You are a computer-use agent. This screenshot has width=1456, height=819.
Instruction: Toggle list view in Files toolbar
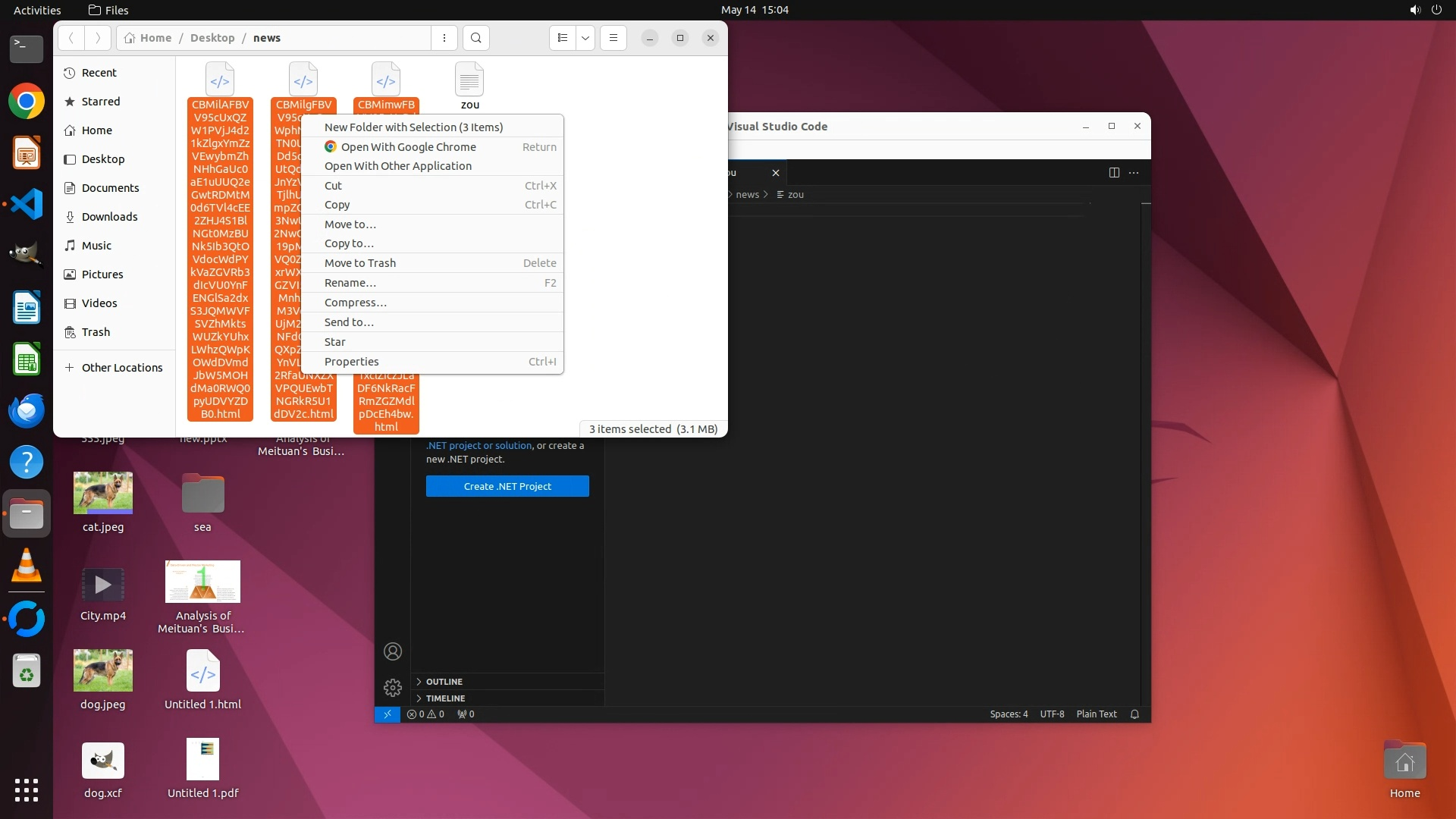(x=563, y=38)
